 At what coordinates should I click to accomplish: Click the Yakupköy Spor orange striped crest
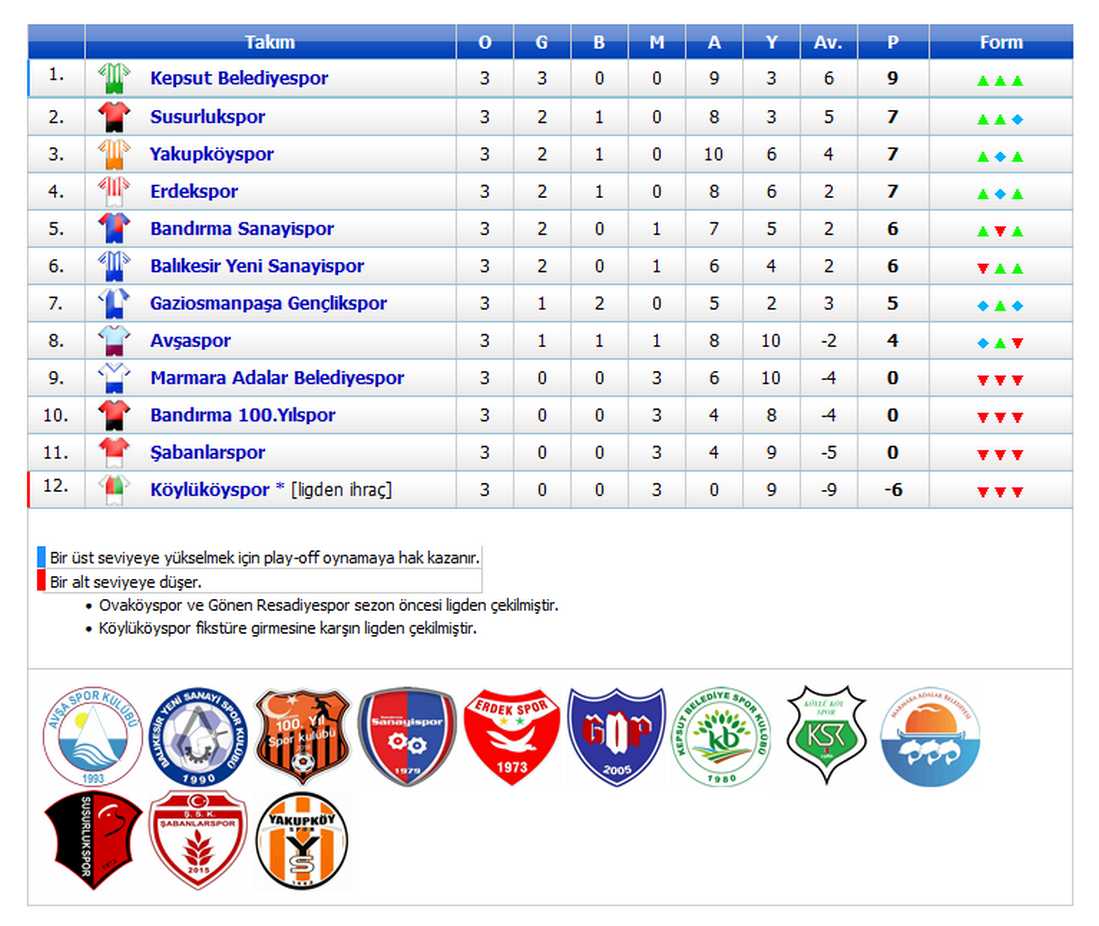pos(302,840)
